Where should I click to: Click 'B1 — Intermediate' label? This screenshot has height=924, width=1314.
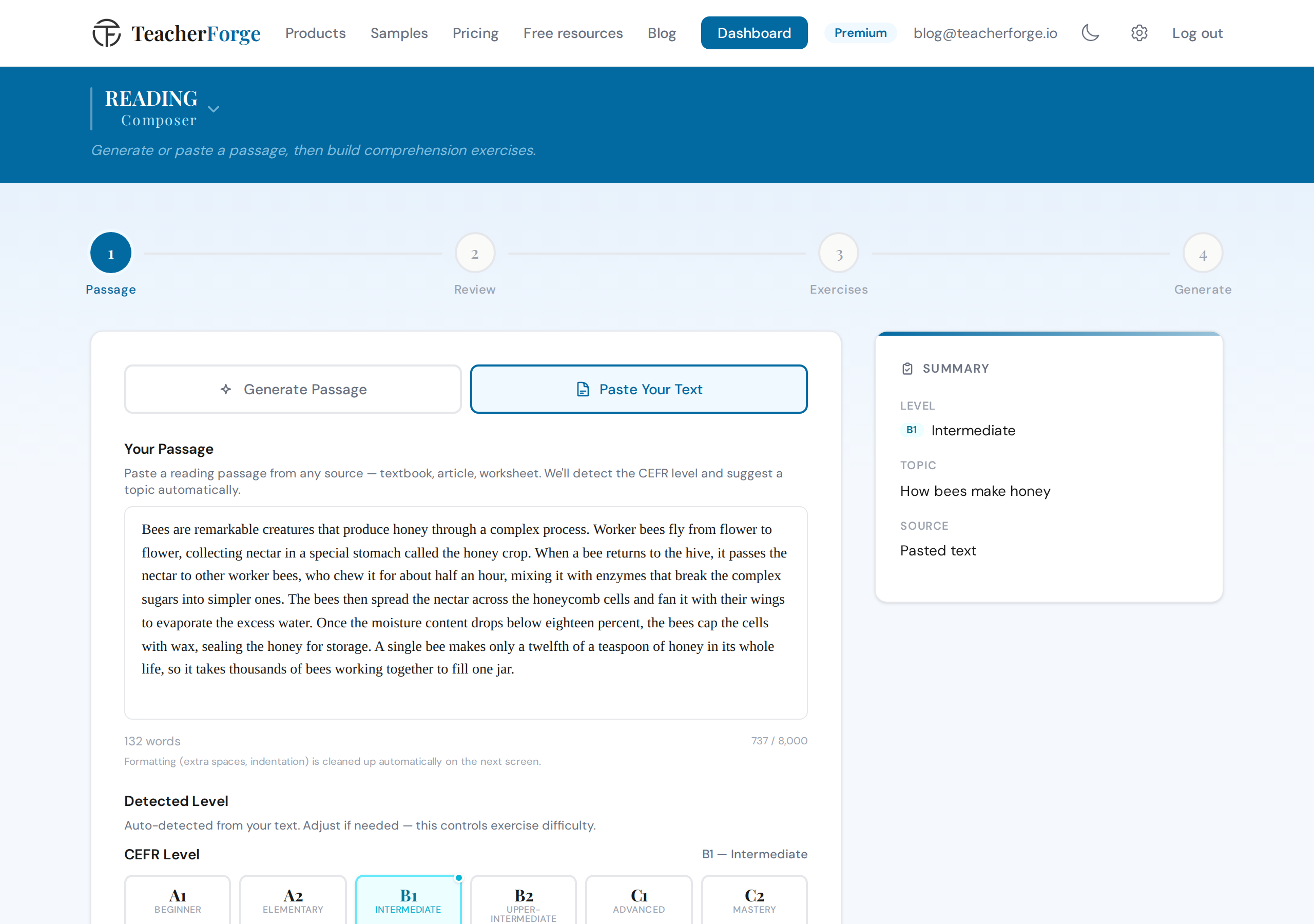click(755, 854)
